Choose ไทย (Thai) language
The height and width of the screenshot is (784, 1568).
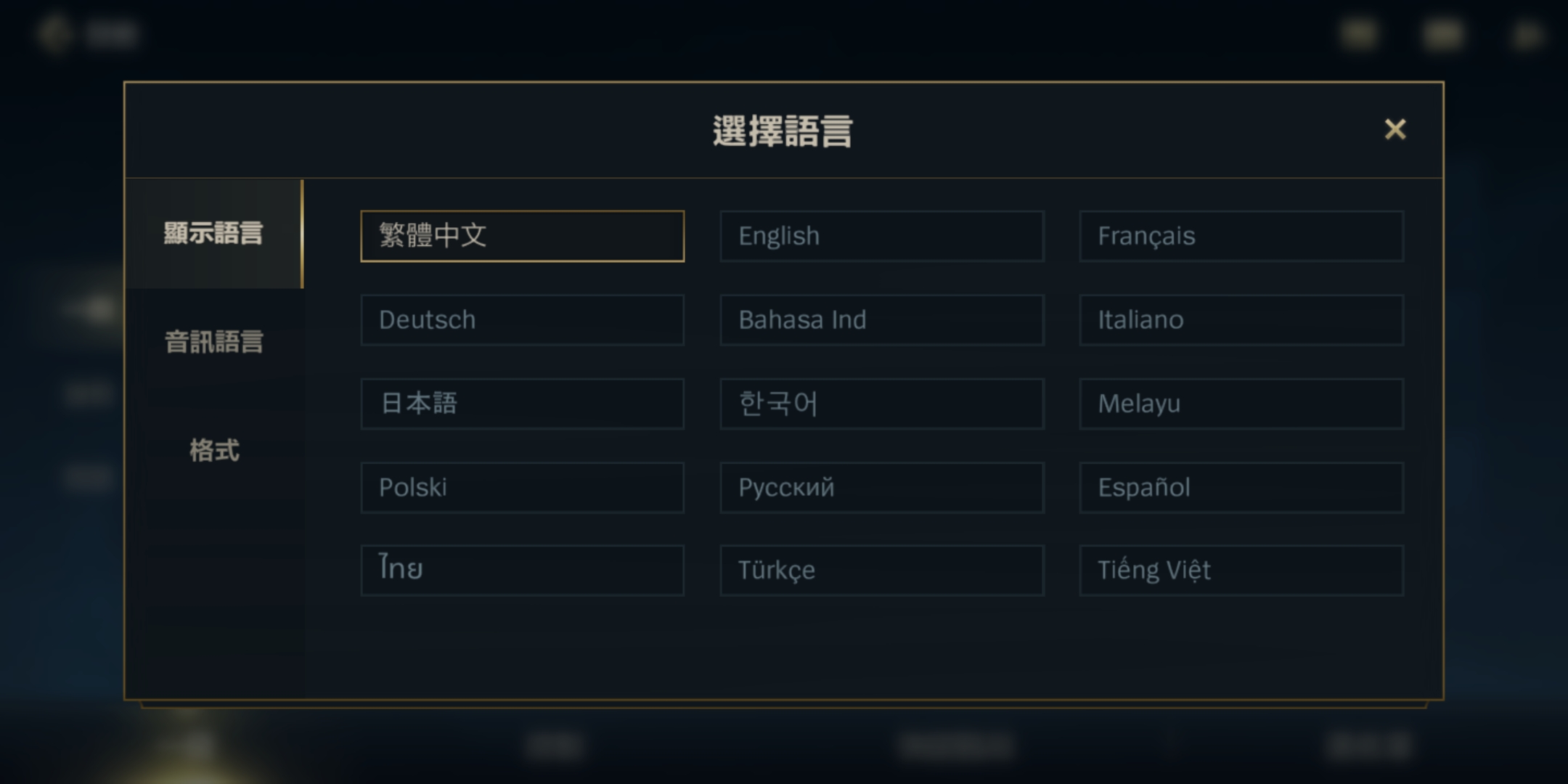pos(522,571)
